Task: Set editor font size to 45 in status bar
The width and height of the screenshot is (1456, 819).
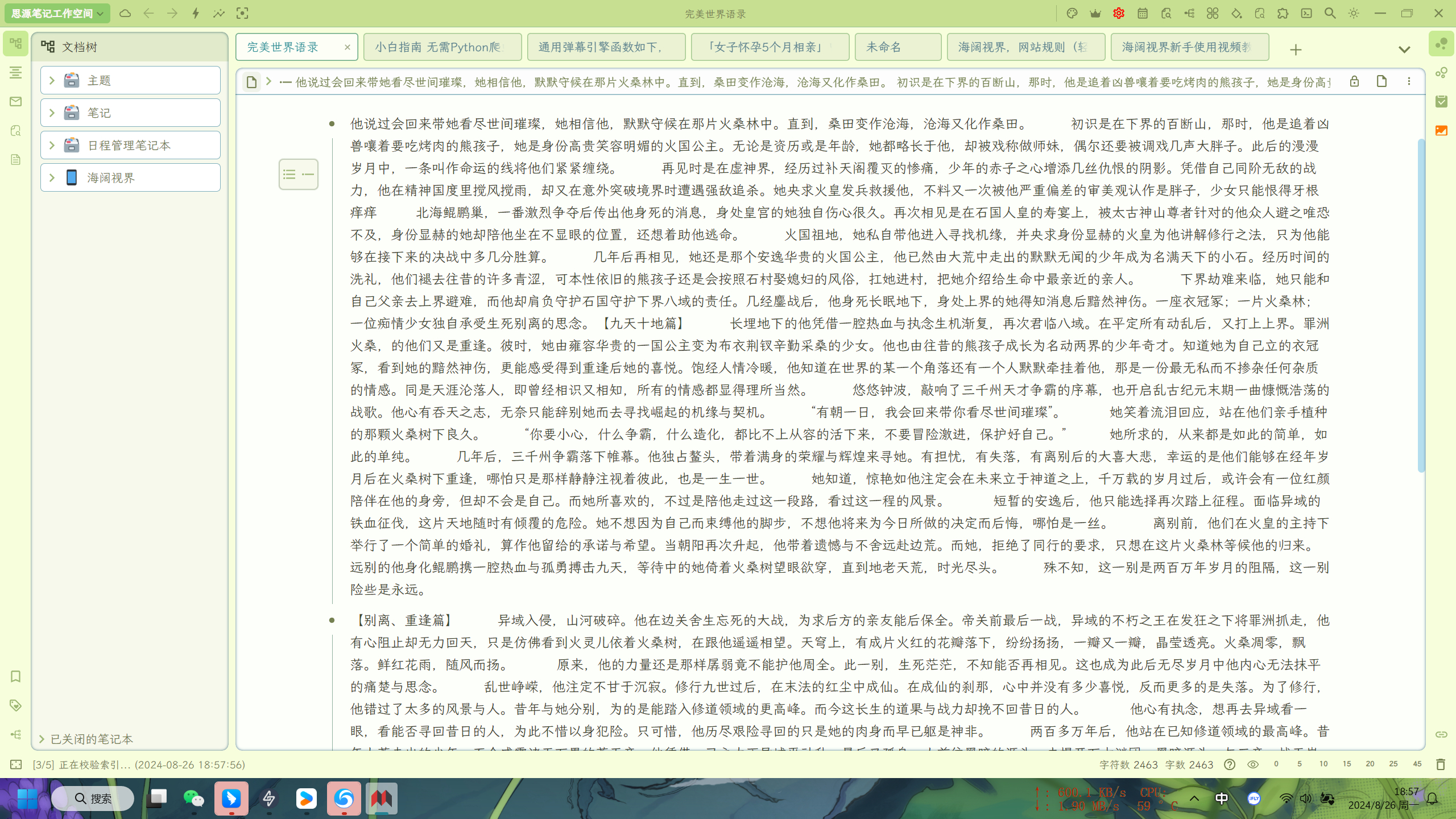Action: pos(1417,764)
